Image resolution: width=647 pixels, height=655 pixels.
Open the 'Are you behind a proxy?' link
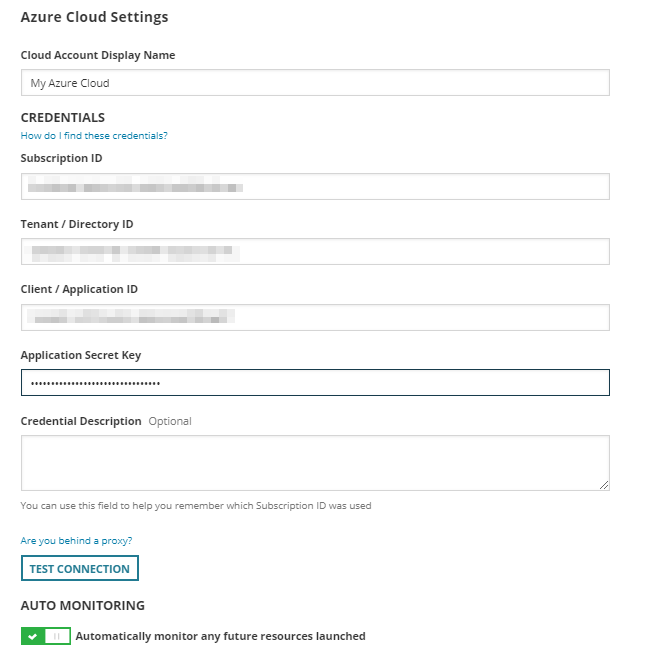[x=76, y=541]
